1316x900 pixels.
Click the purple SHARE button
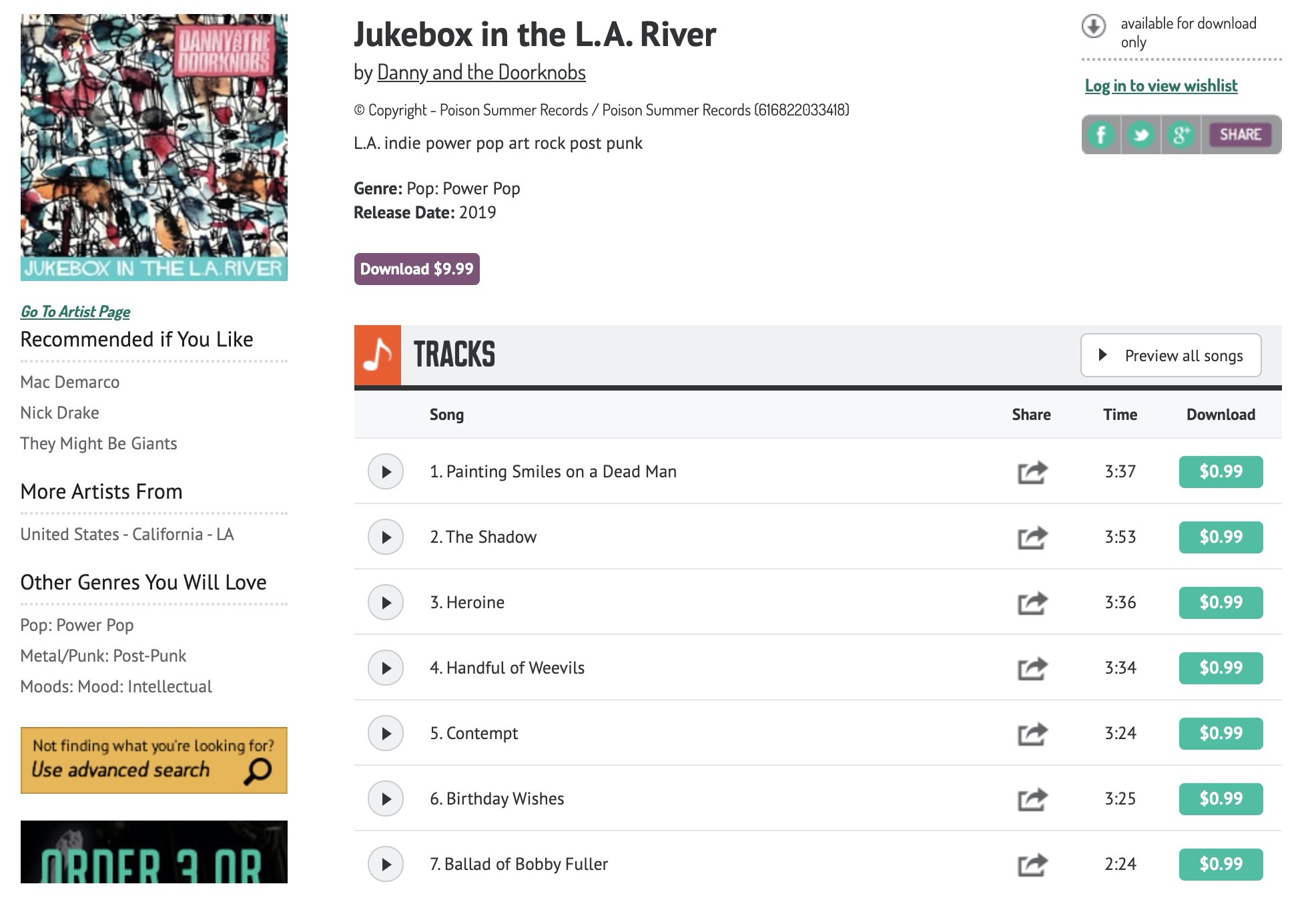click(x=1240, y=135)
